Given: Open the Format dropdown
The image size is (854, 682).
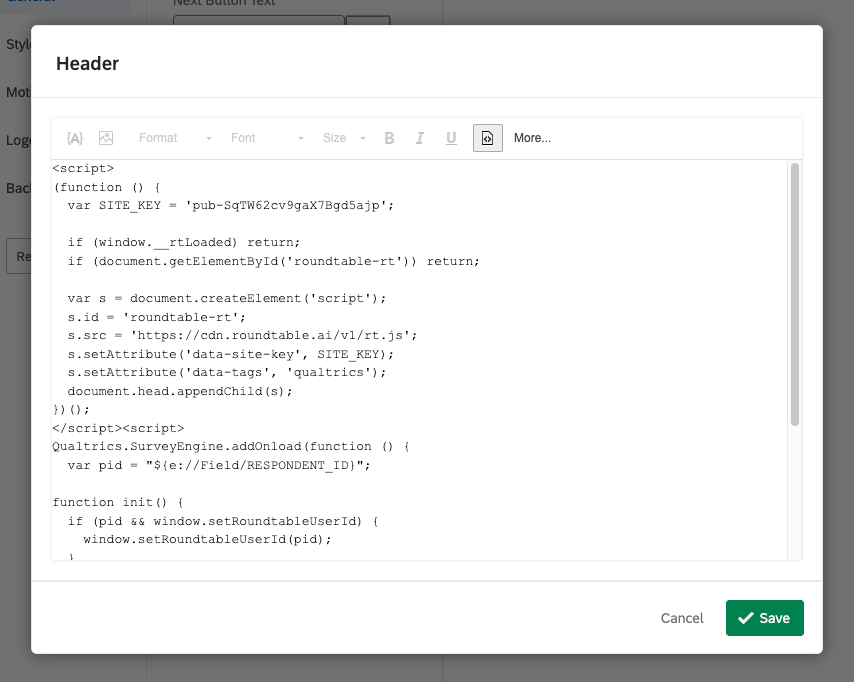Looking at the screenshot, I should point(175,138).
